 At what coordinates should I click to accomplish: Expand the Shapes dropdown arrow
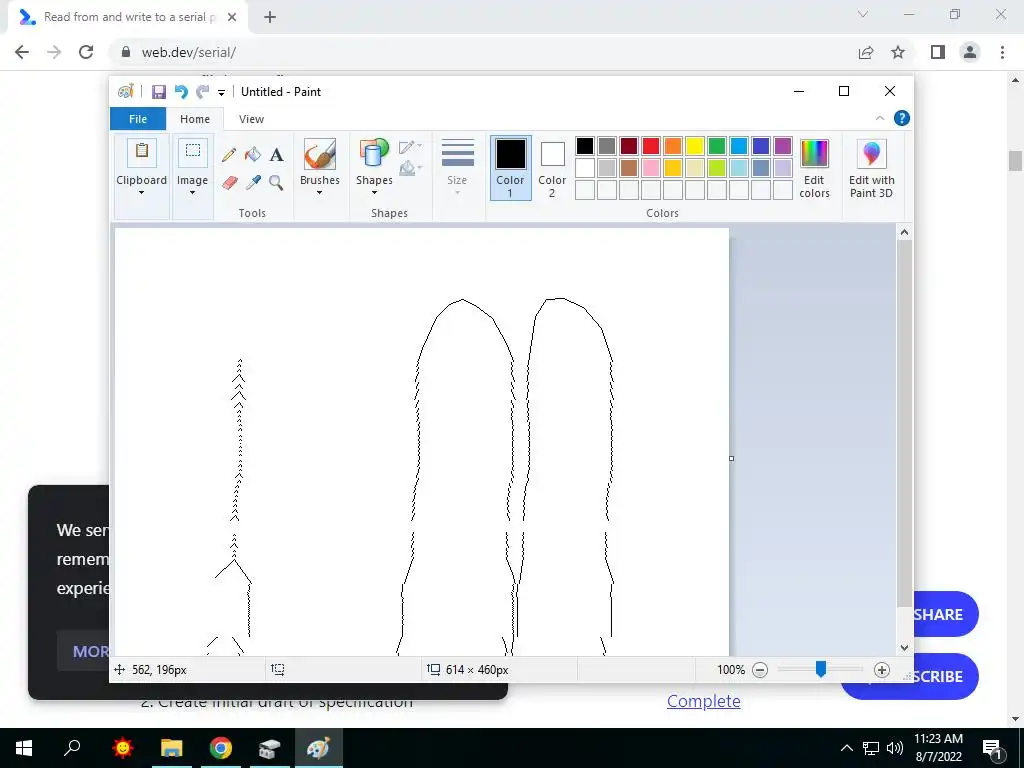tap(374, 193)
